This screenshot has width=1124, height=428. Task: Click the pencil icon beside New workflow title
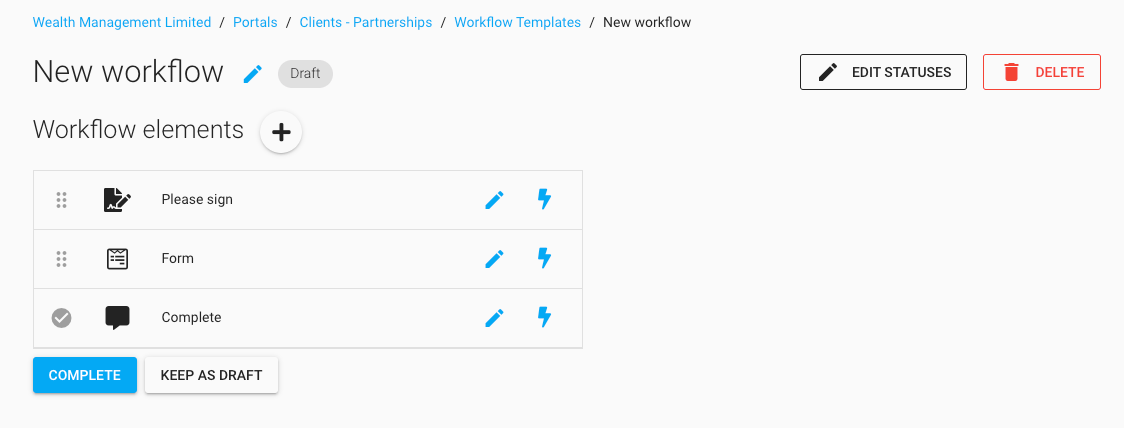click(x=253, y=74)
